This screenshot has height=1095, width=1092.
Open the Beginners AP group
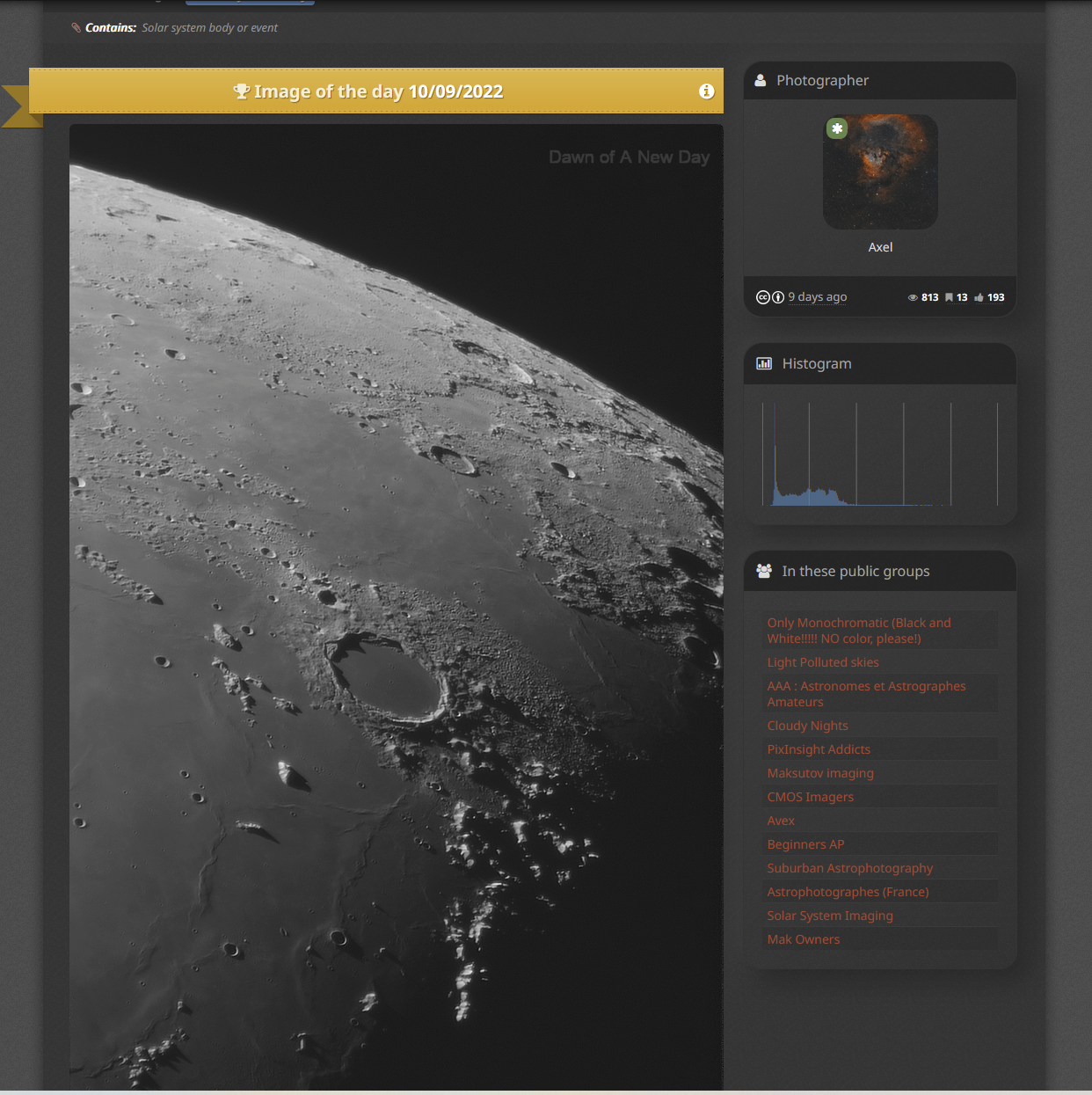[805, 844]
